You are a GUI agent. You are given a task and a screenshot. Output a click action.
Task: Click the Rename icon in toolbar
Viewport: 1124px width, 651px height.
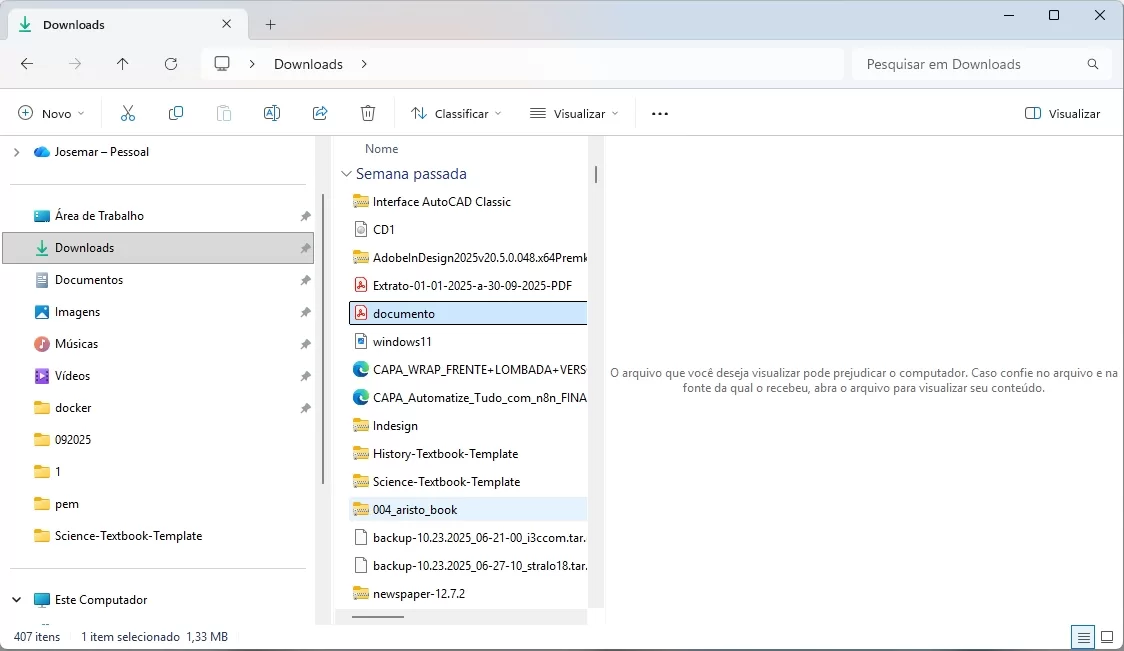[271, 114]
